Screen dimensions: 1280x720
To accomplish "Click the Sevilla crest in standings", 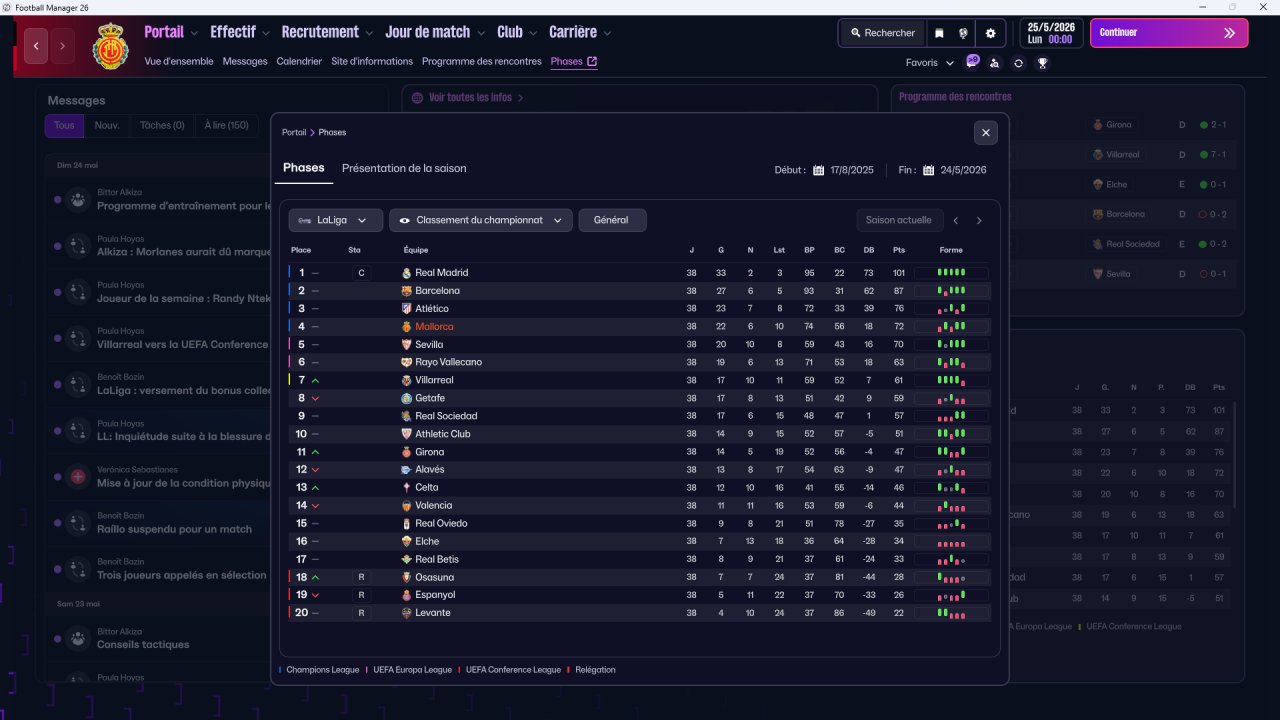I will click(x=406, y=345).
